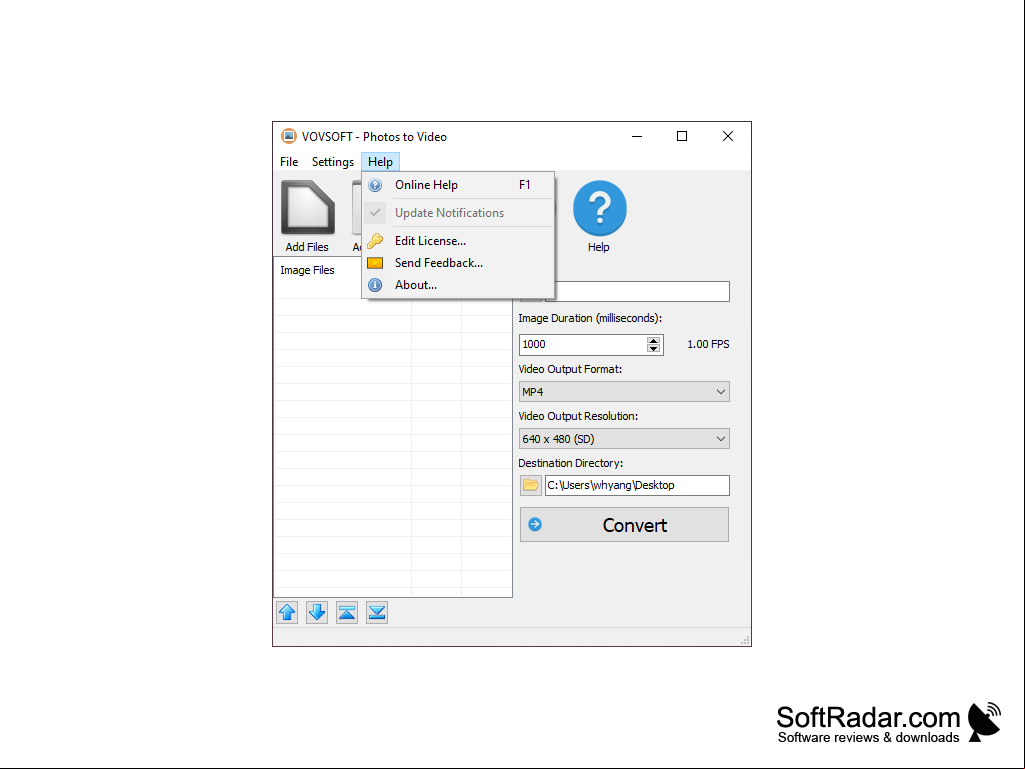Move selected image to top of list
This screenshot has height=769, width=1025.
point(347,613)
